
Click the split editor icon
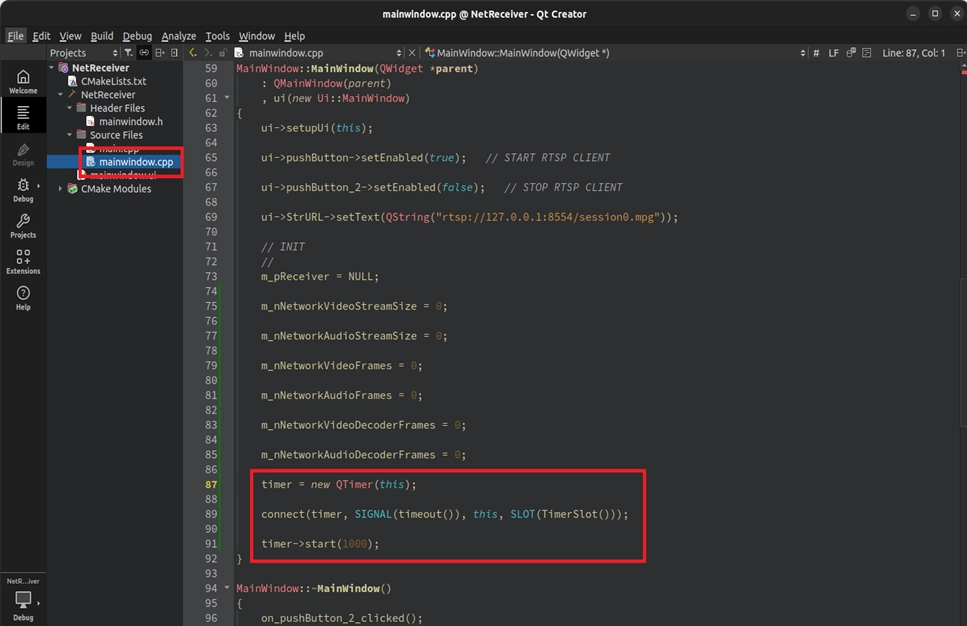(x=961, y=53)
